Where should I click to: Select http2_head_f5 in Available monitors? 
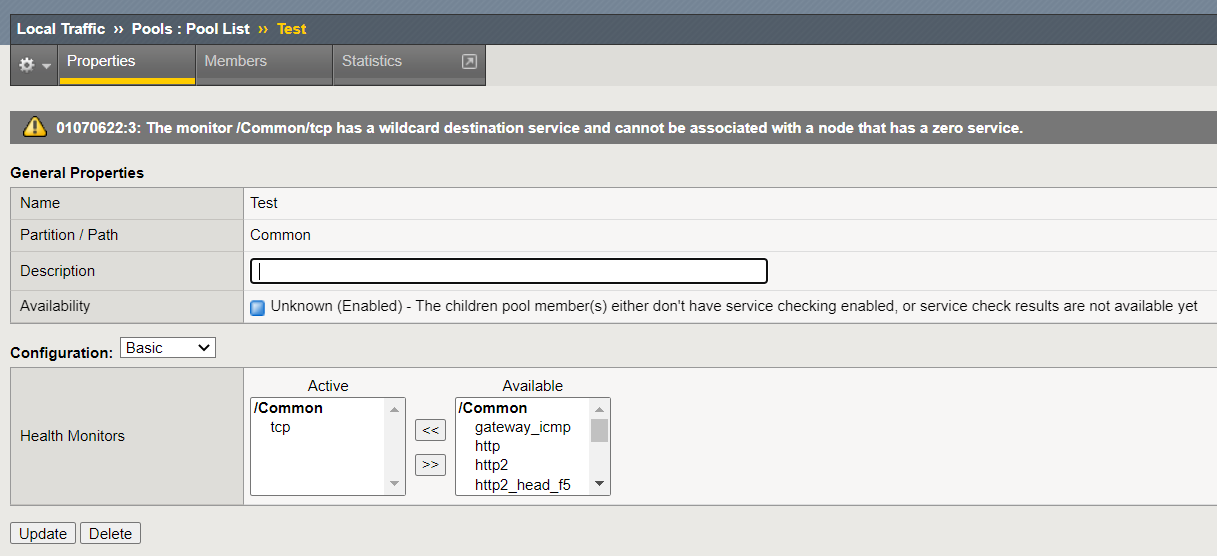[x=522, y=484]
